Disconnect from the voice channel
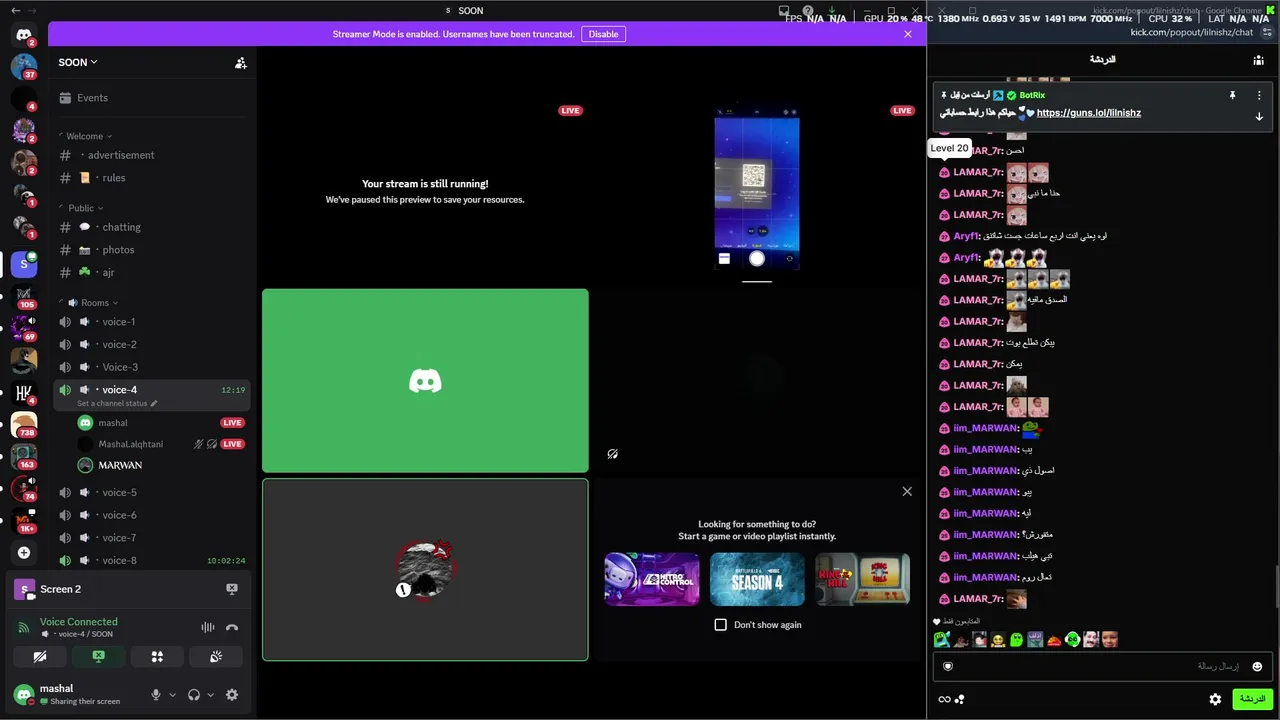 pyautogui.click(x=232, y=627)
